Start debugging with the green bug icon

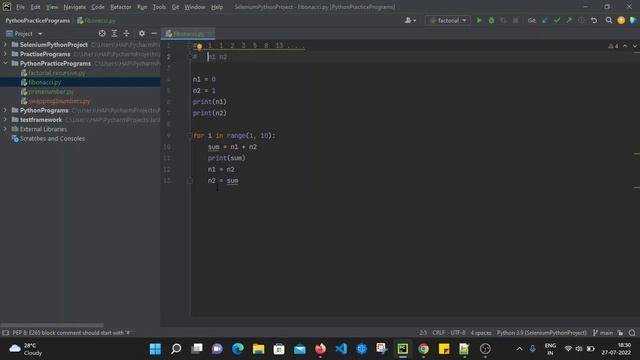point(491,20)
